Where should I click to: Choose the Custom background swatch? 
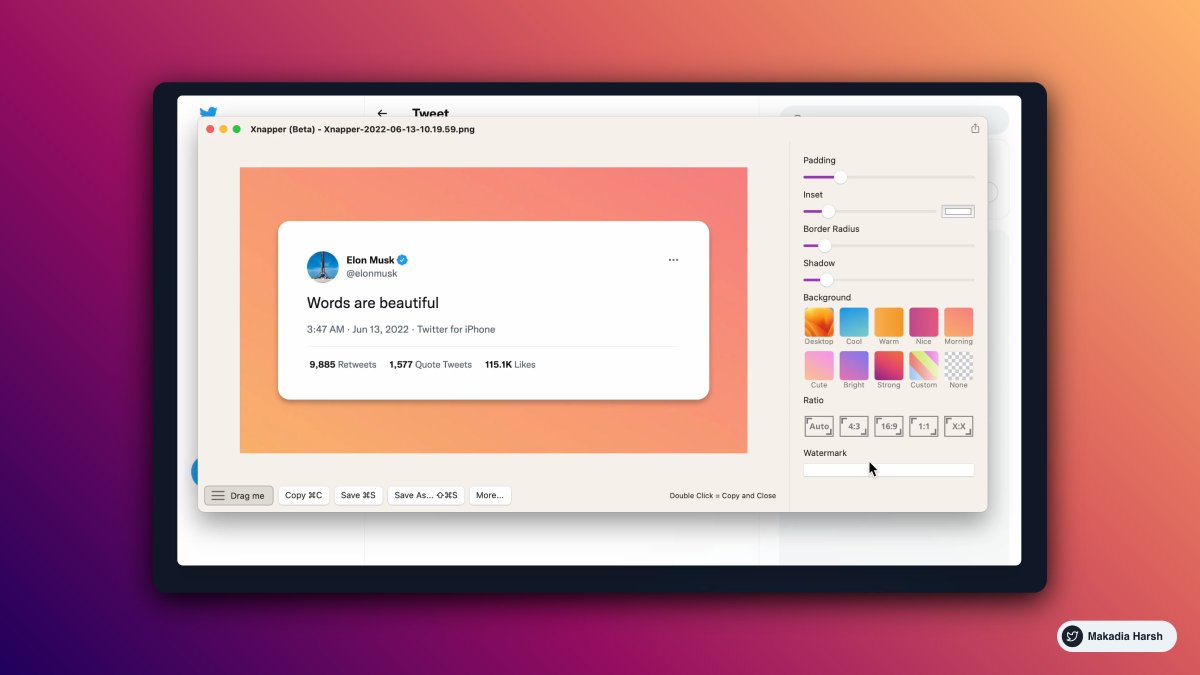coord(923,365)
